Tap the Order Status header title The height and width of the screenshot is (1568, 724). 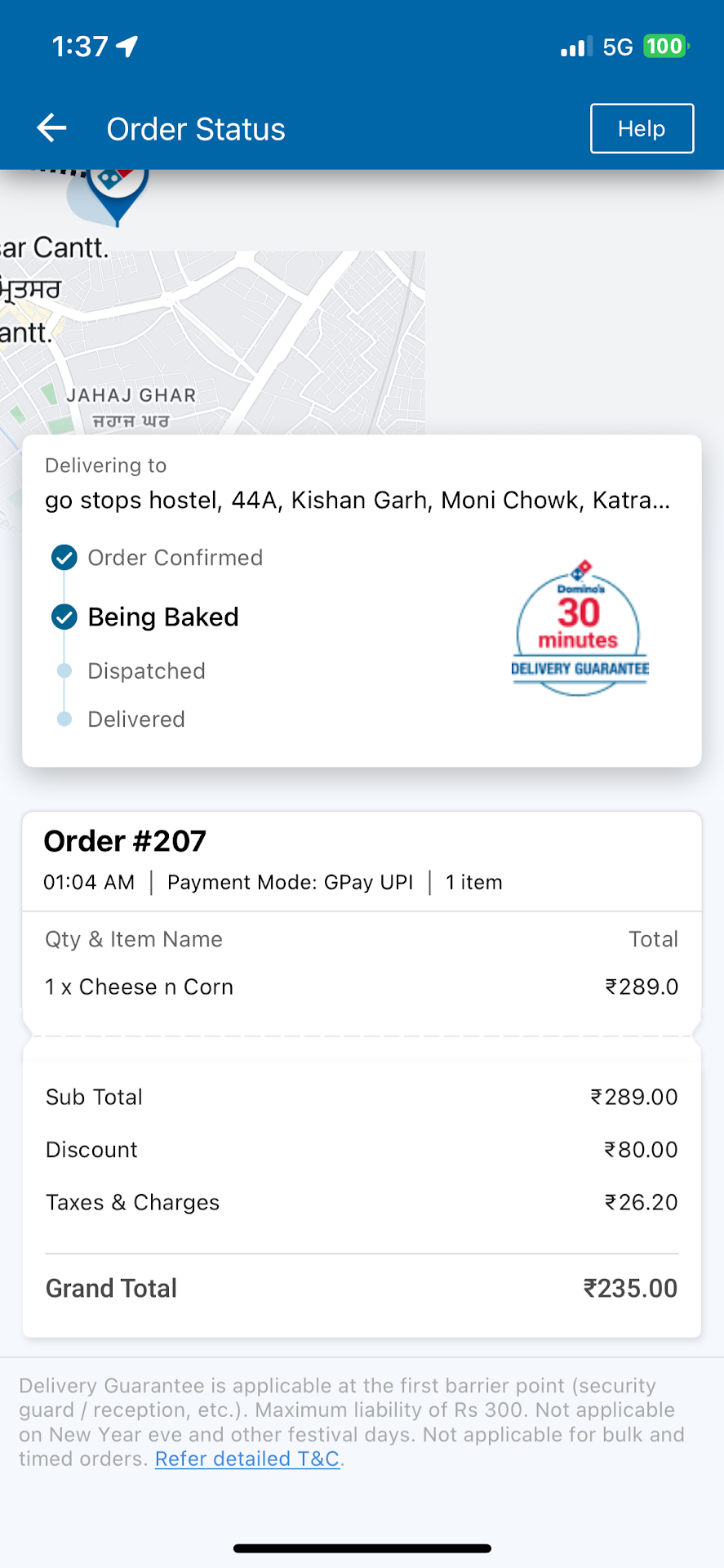[x=196, y=129]
